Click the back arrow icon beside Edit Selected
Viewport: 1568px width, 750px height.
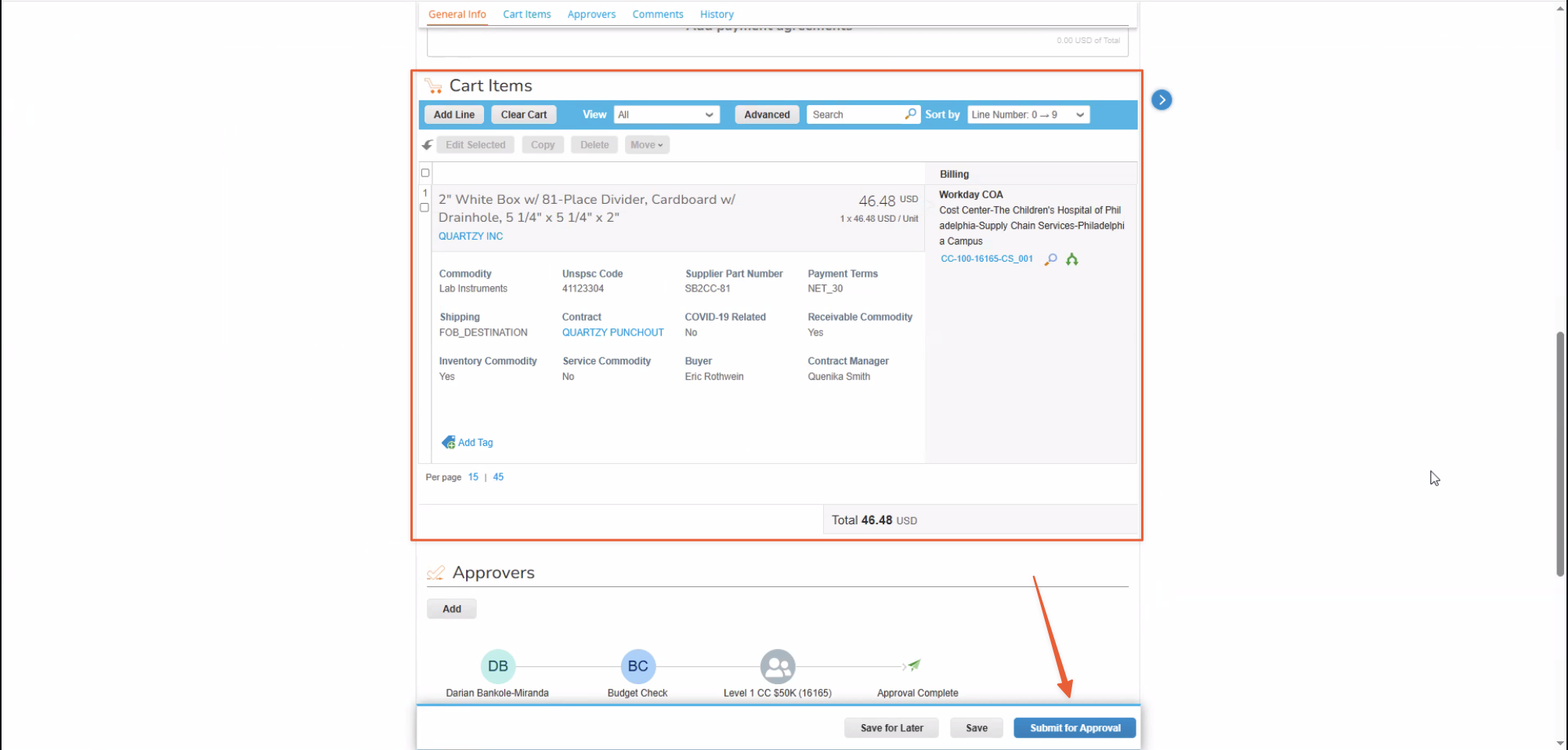pyautogui.click(x=427, y=145)
